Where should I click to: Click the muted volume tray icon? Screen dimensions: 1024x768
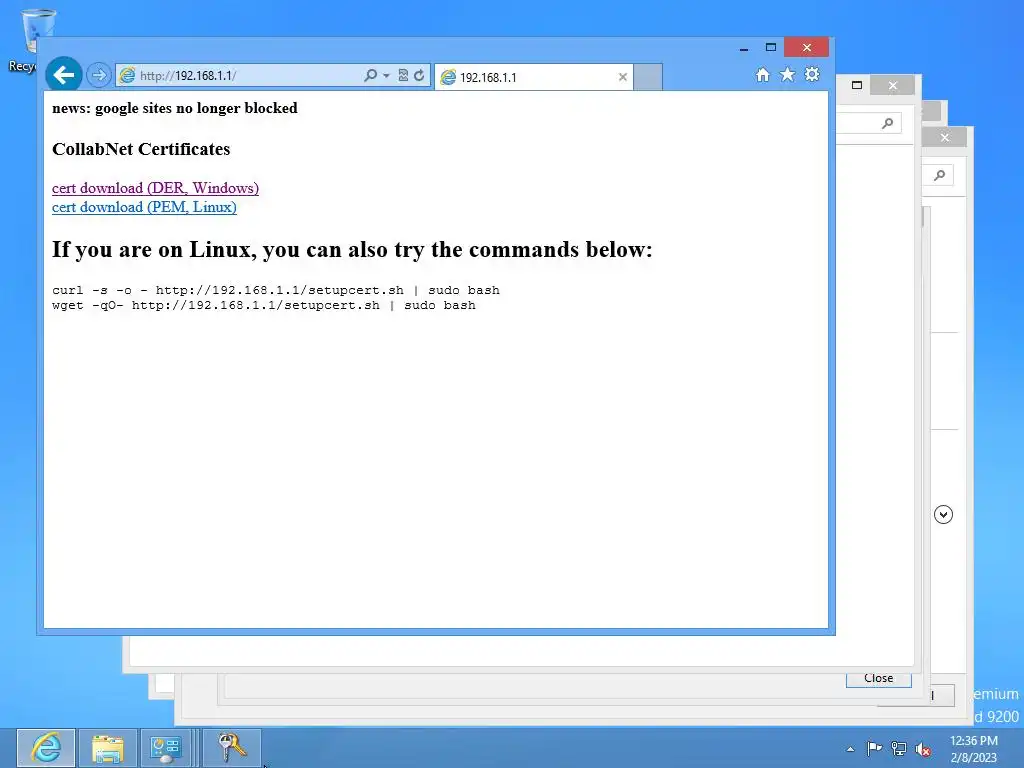point(923,749)
